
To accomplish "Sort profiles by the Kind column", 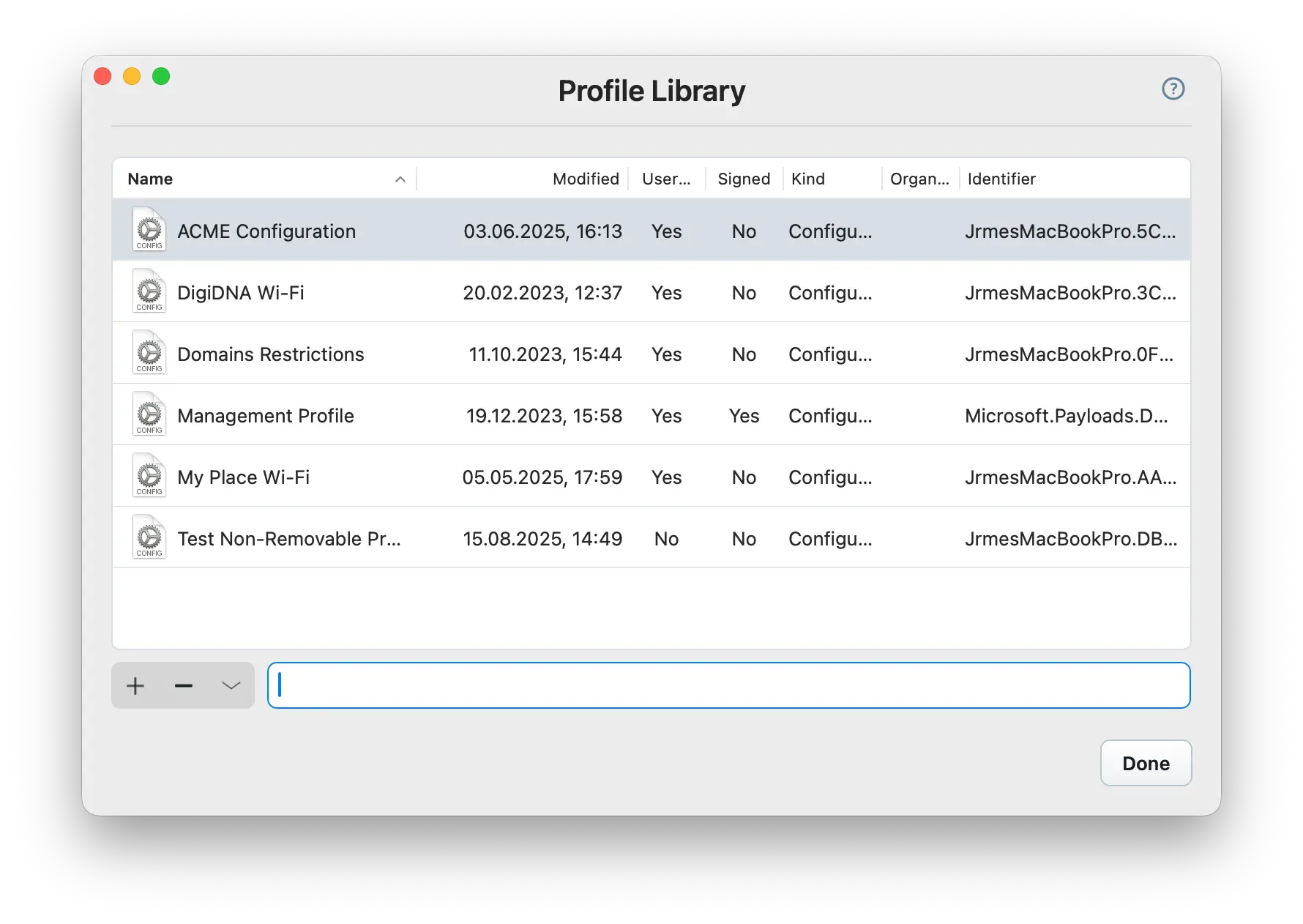I will point(808,179).
